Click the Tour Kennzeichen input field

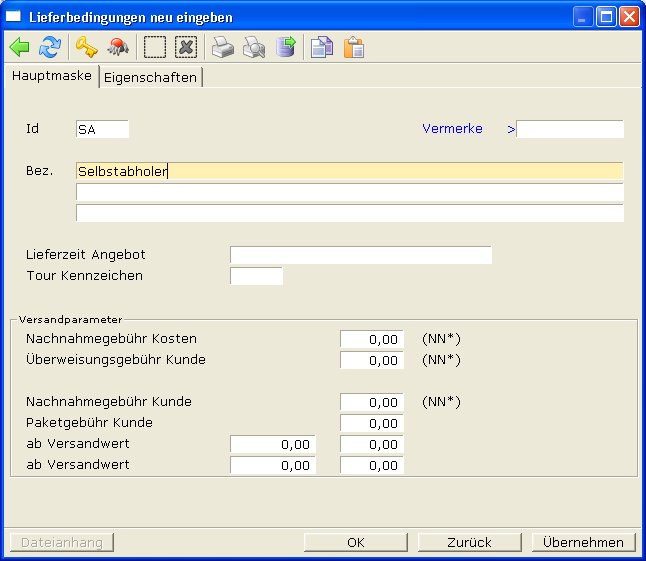[x=256, y=276]
